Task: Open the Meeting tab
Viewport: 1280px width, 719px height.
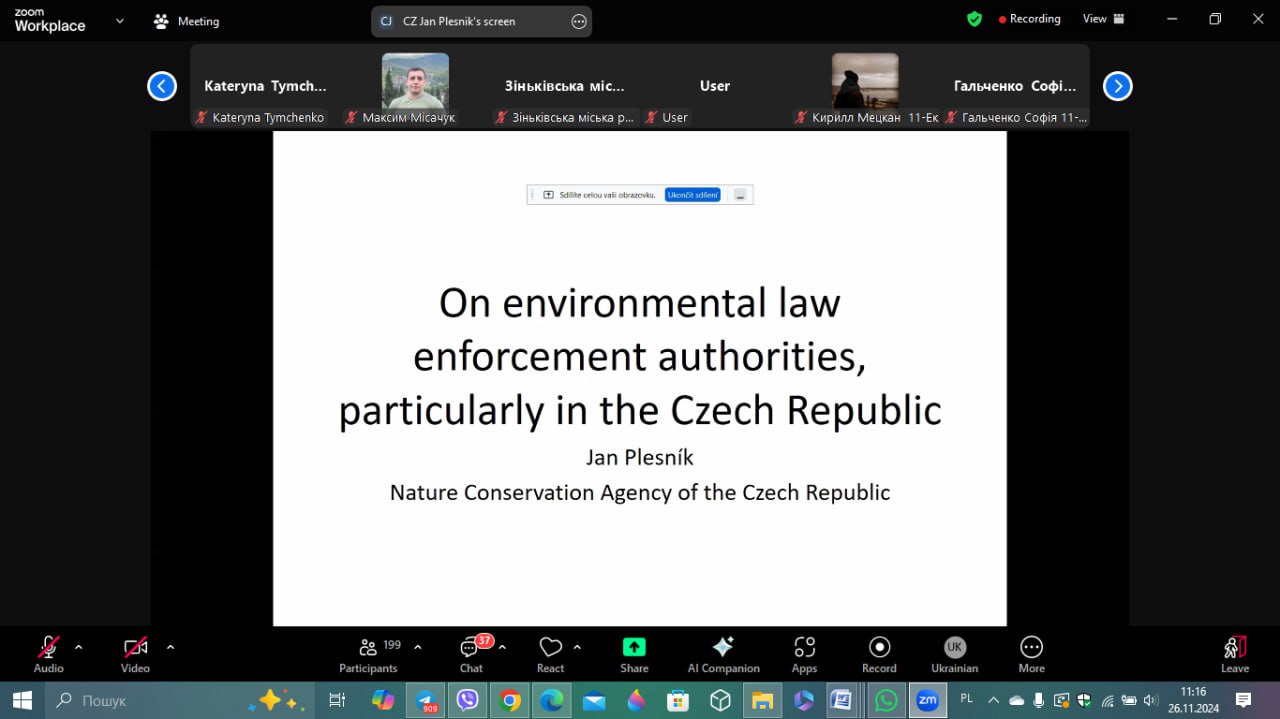Action: [x=186, y=21]
